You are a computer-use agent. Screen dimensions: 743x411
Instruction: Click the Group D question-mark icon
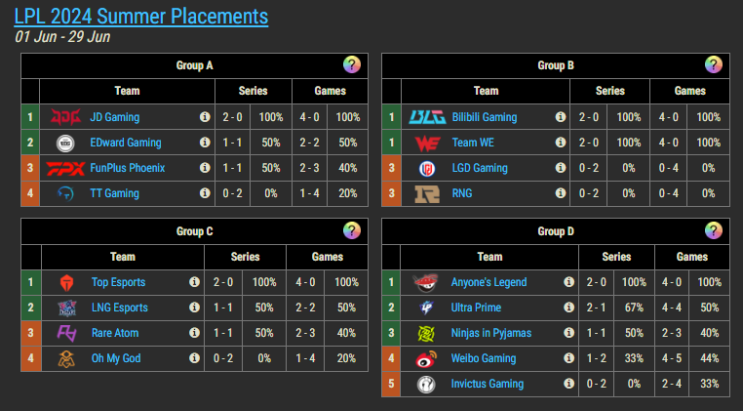(713, 230)
